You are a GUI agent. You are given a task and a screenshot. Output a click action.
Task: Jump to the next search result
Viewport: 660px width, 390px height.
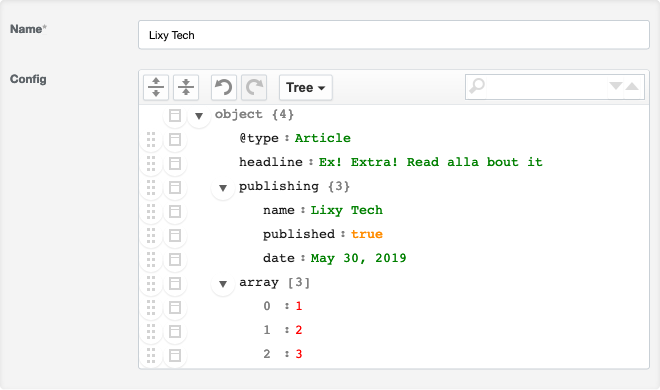point(616,86)
